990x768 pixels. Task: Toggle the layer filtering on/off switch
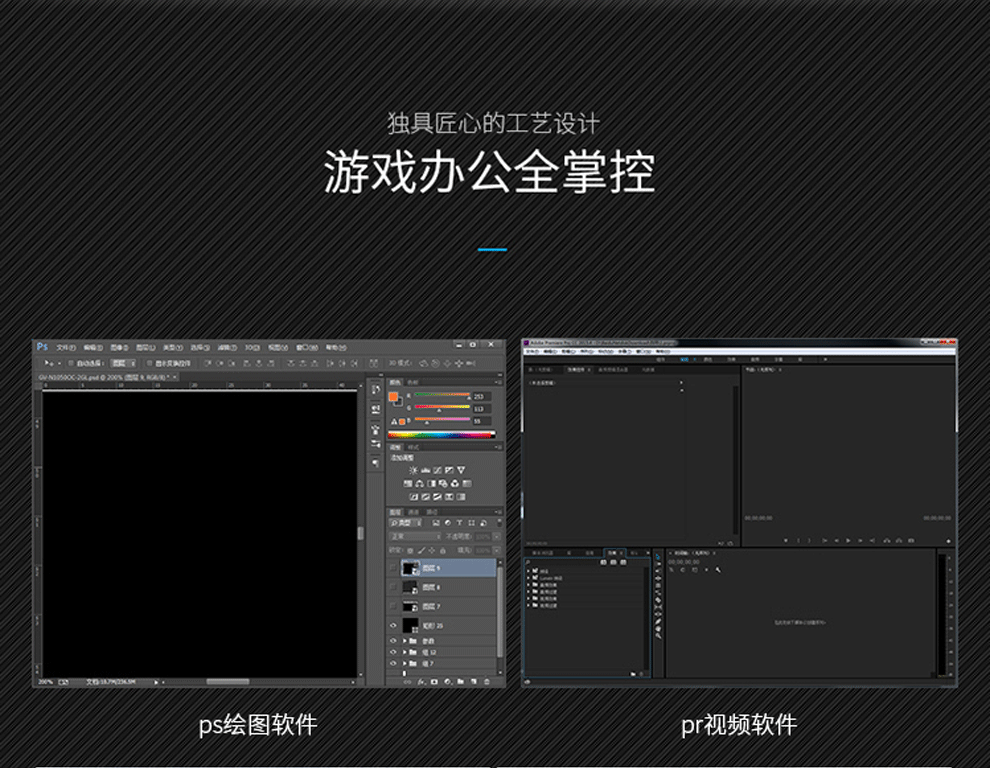(499, 523)
